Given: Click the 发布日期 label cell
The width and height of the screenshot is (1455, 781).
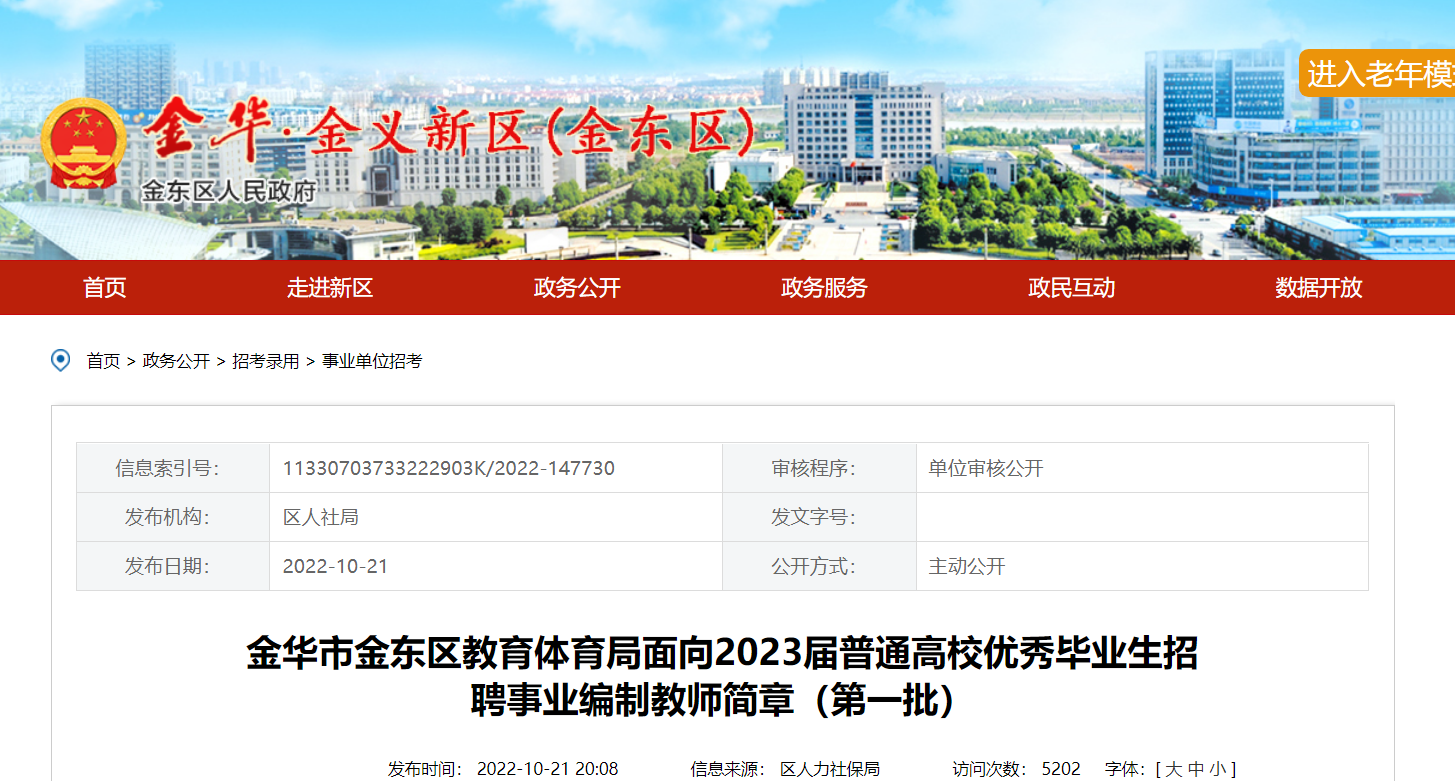Looking at the screenshot, I should [x=173, y=566].
